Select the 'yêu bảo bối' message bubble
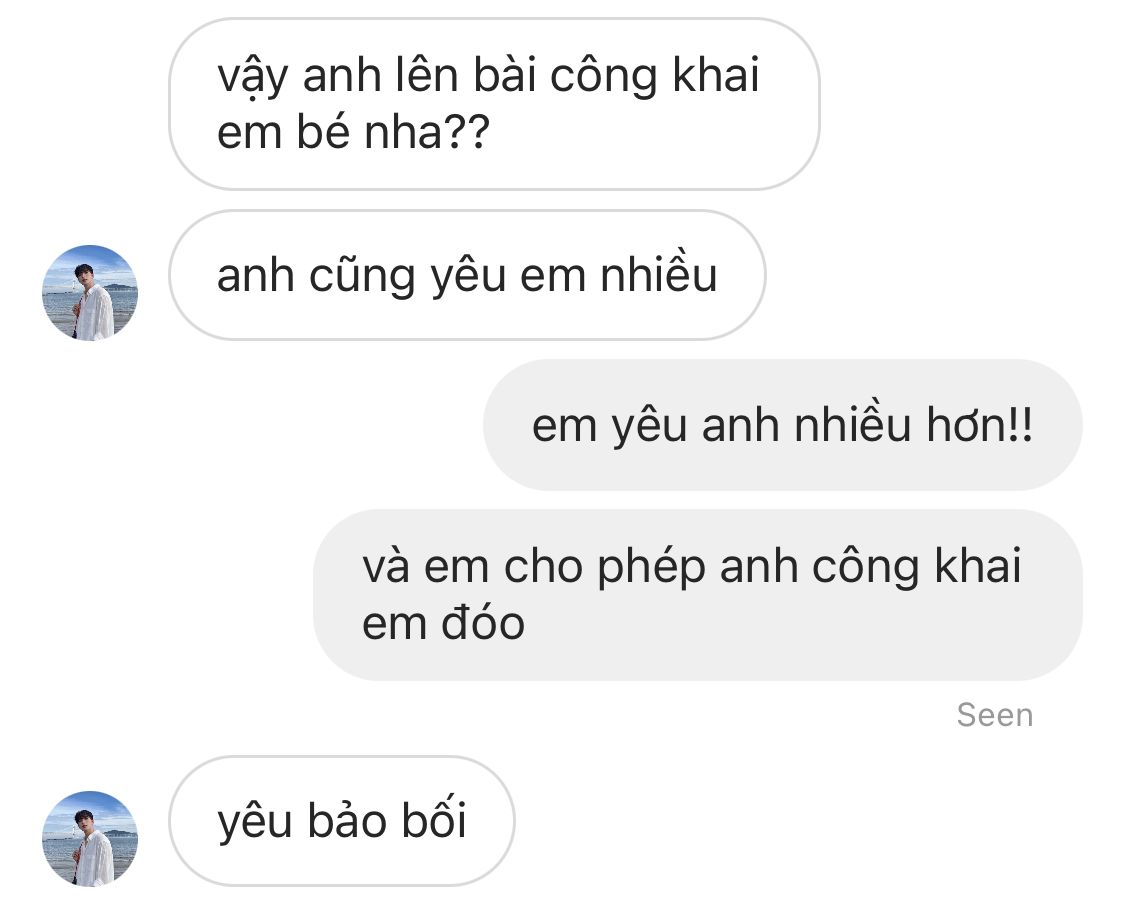The height and width of the screenshot is (920, 1125). tap(342, 821)
